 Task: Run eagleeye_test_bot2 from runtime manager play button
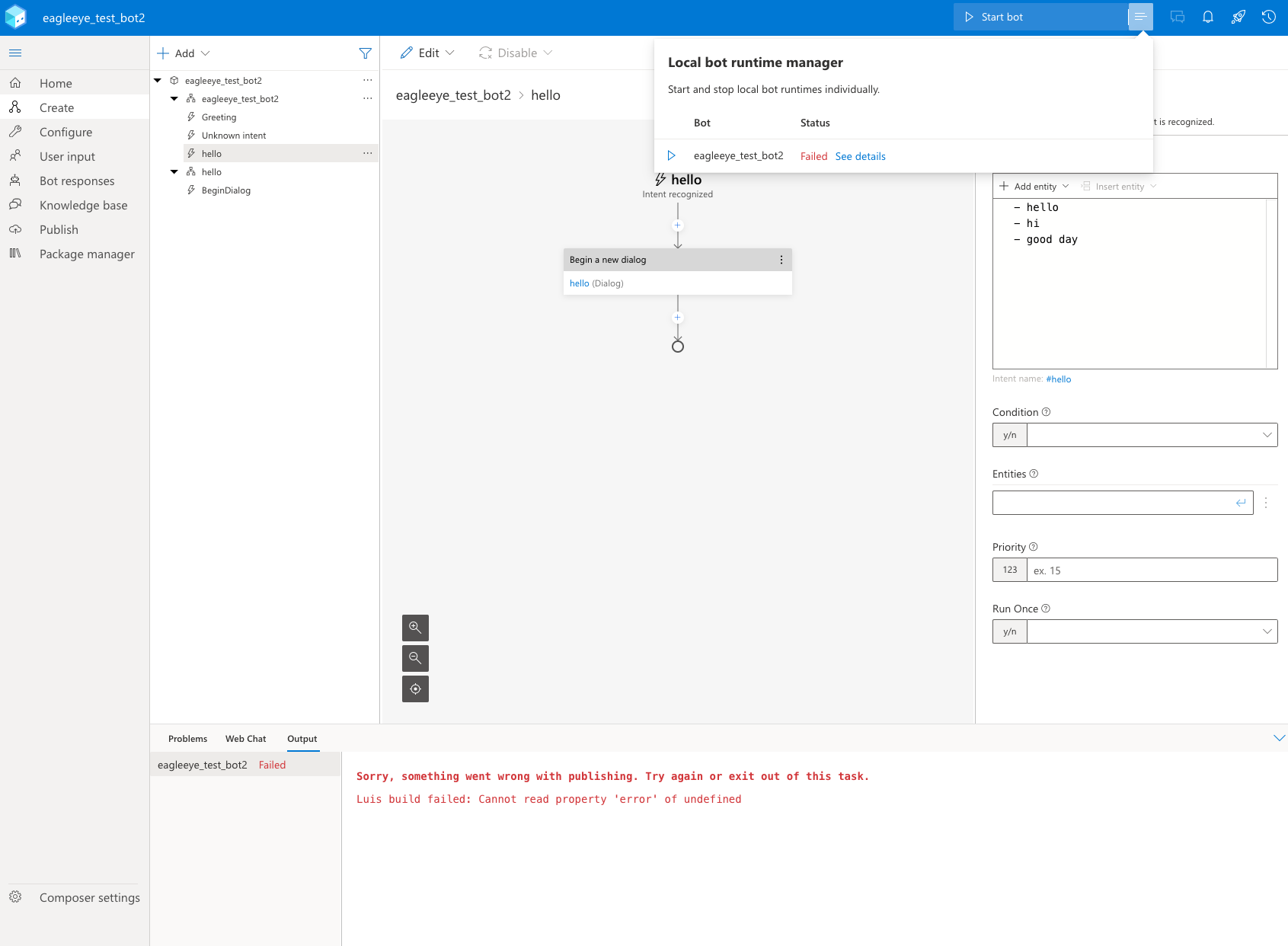[x=673, y=155]
